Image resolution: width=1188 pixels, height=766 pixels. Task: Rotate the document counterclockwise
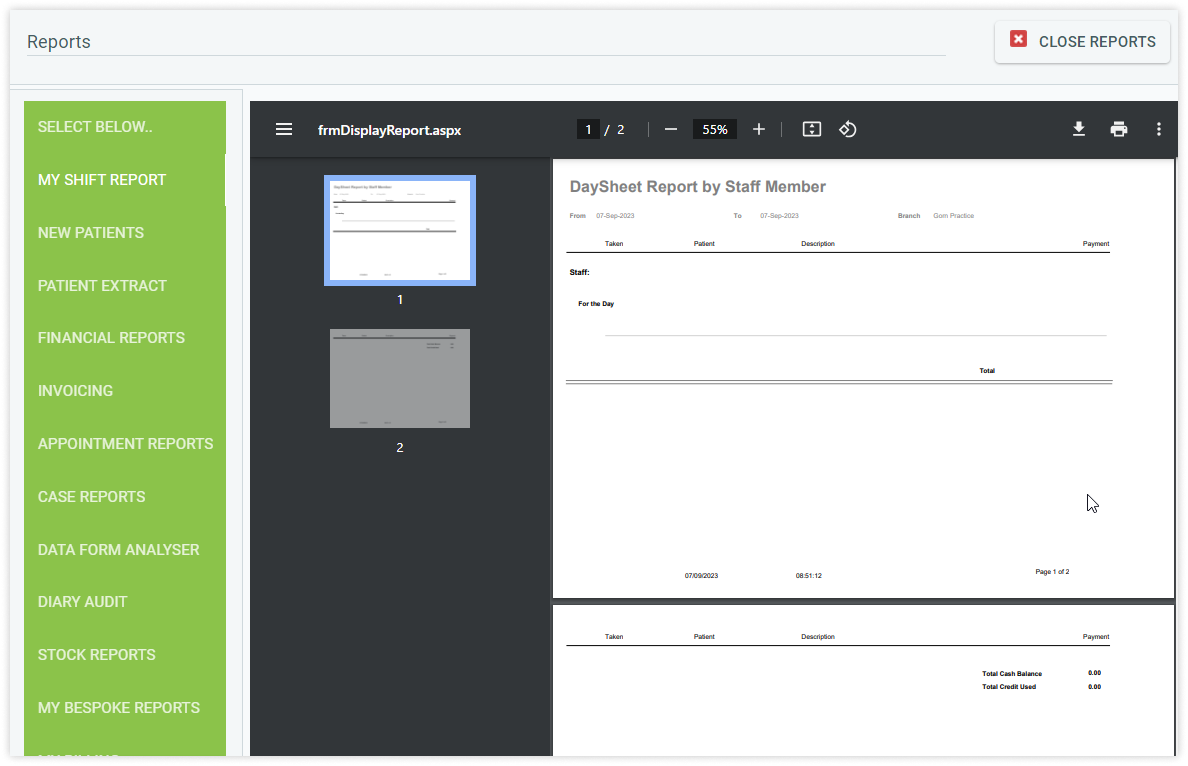pyautogui.click(x=848, y=130)
